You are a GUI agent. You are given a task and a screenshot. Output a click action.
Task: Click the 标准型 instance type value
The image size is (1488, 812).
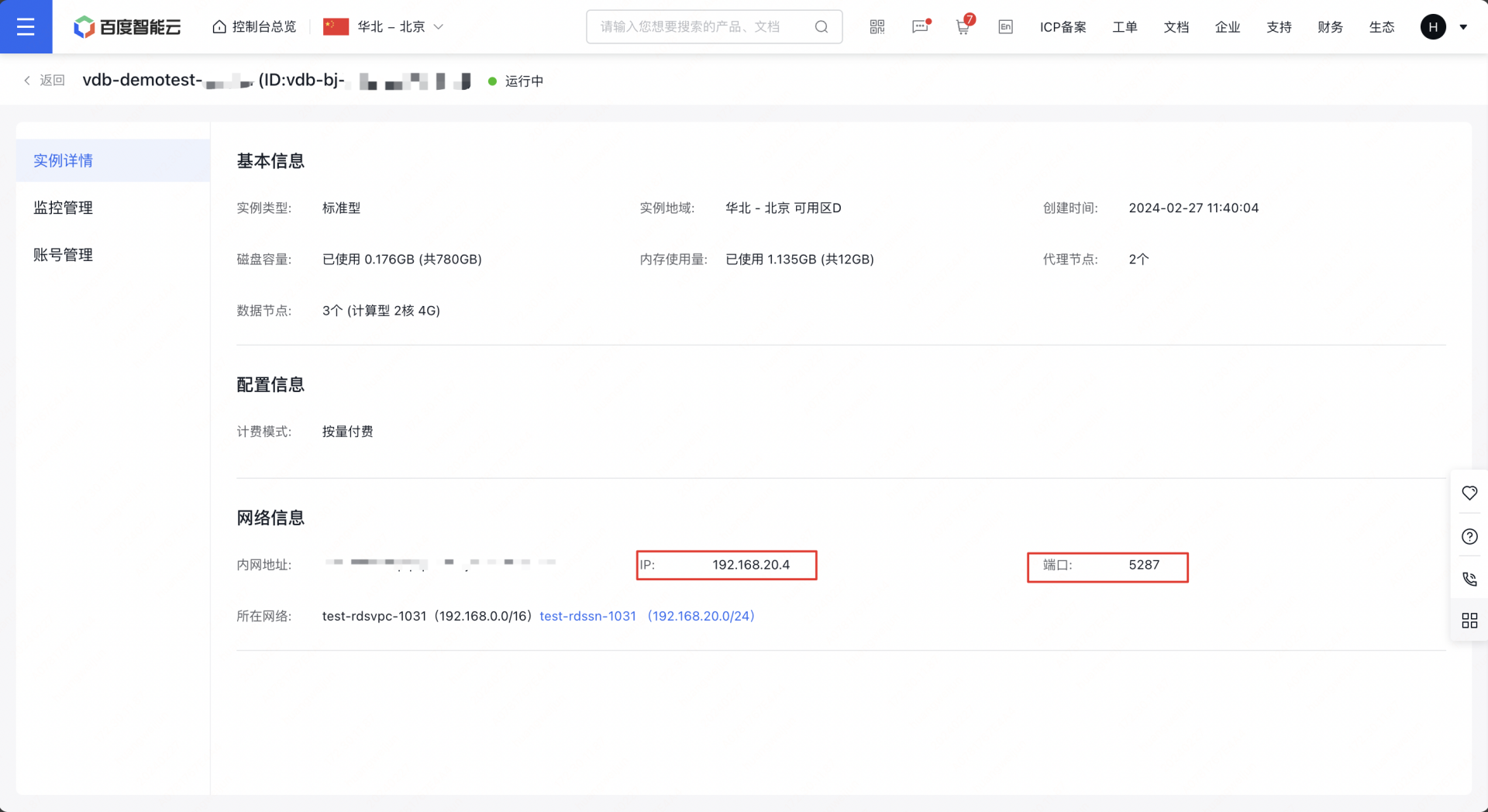coord(342,208)
